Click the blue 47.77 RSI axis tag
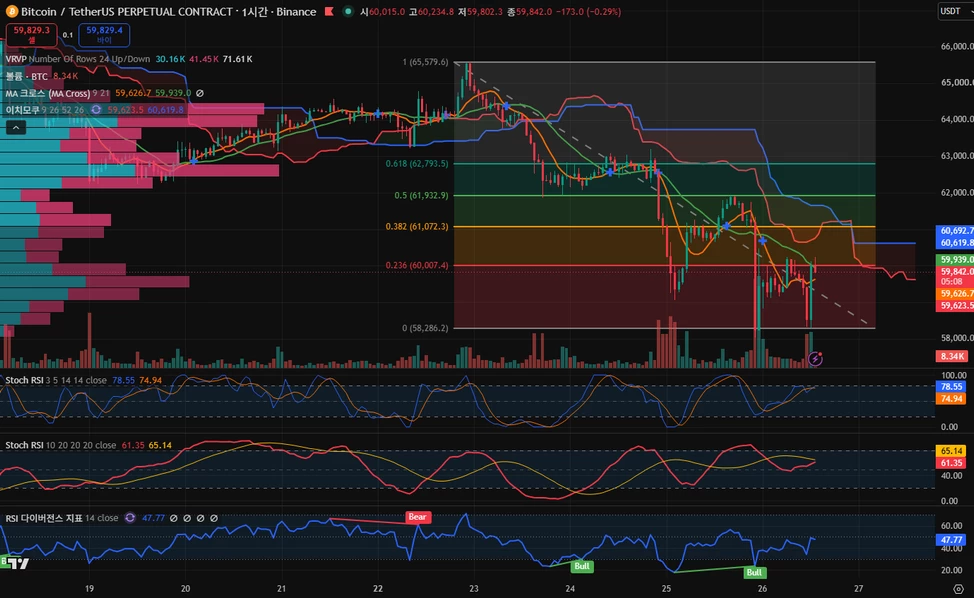Viewport: 974px width, 598px height. [x=951, y=540]
